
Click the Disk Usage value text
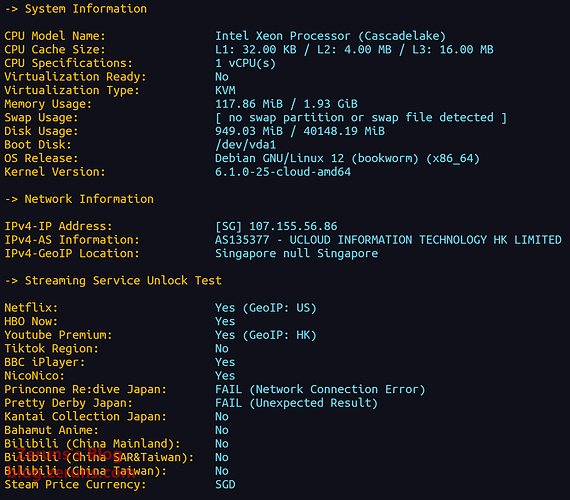coord(300,131)
